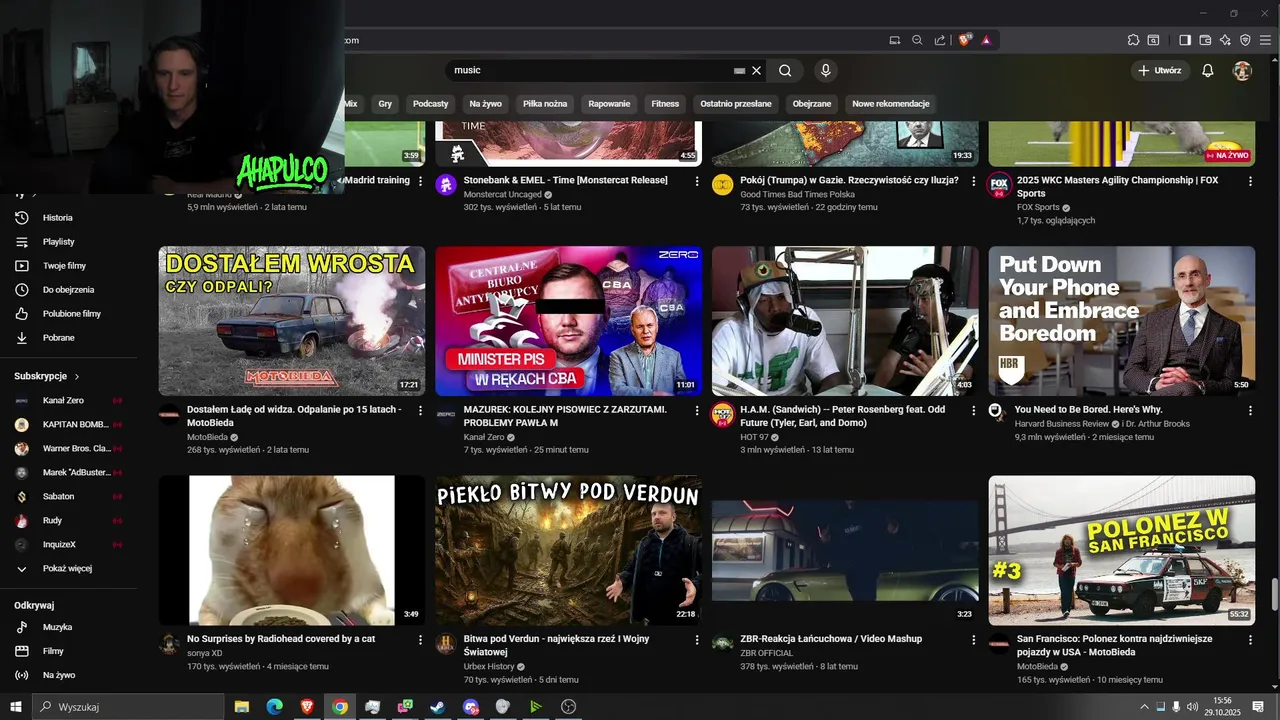Open options menu for MAZUREK video
The image size is (1280, 720).
(x=697, y=410)
